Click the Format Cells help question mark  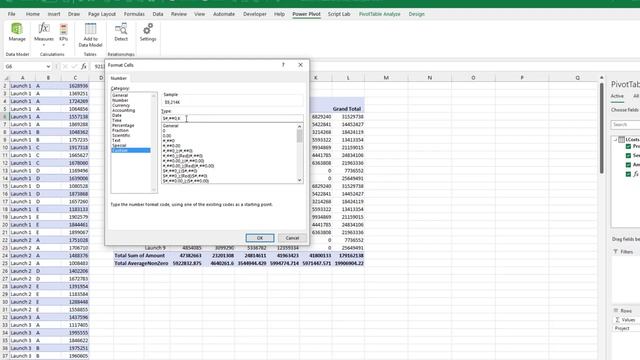[x=283, y=65]
